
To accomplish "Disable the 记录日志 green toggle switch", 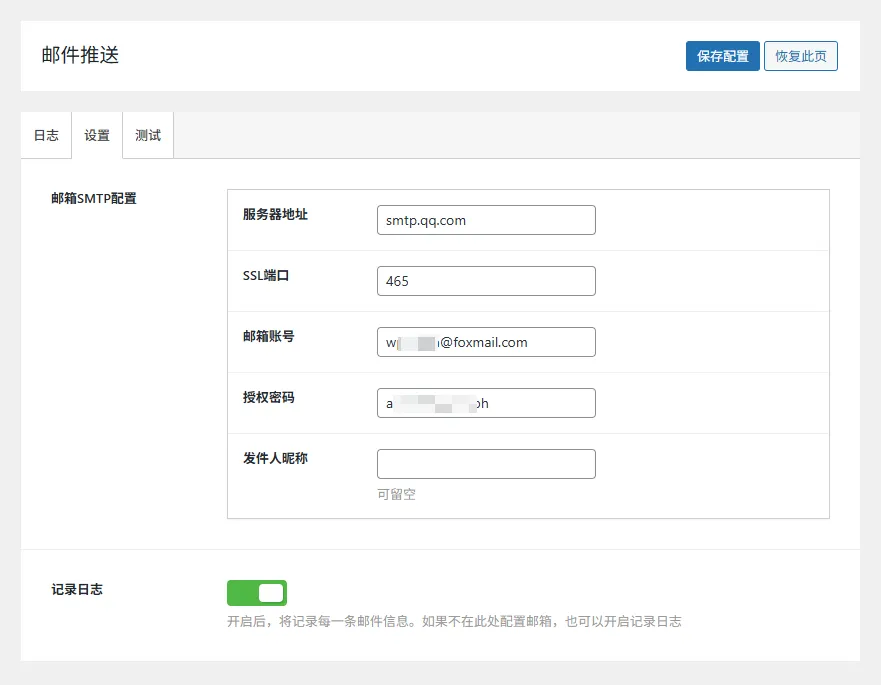I will (257, 593).
